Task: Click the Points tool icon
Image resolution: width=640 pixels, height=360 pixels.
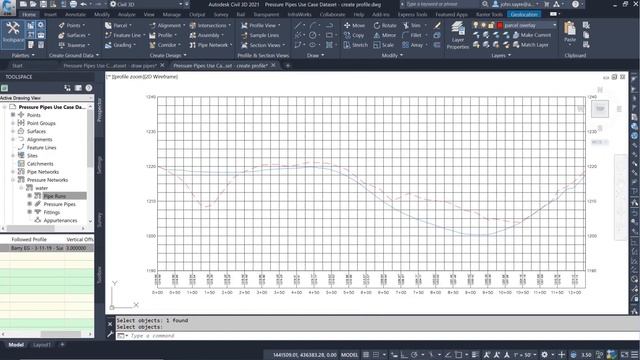Action: [62, 25]
